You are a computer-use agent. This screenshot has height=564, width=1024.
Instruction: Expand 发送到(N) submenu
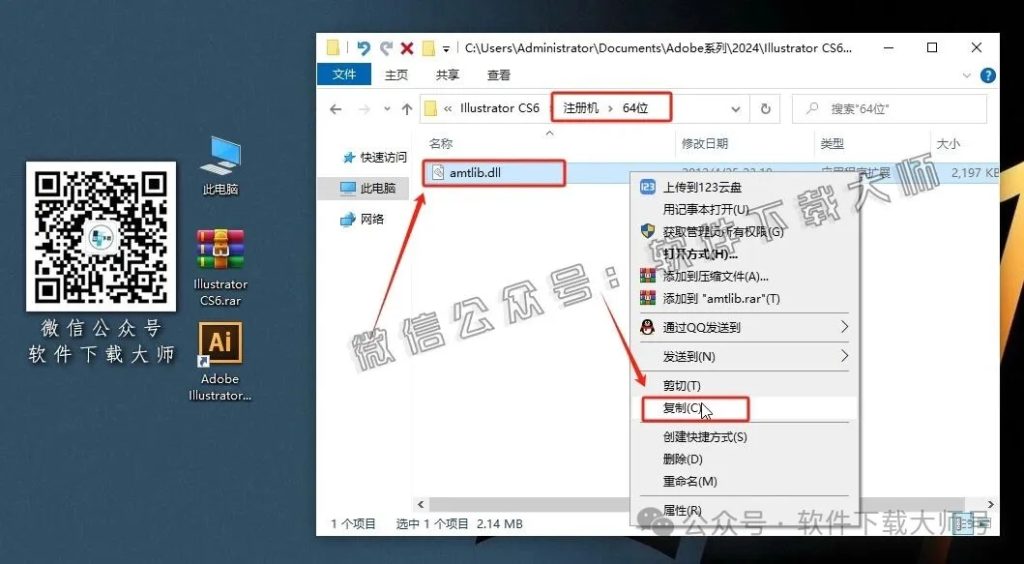click(744, 356)
